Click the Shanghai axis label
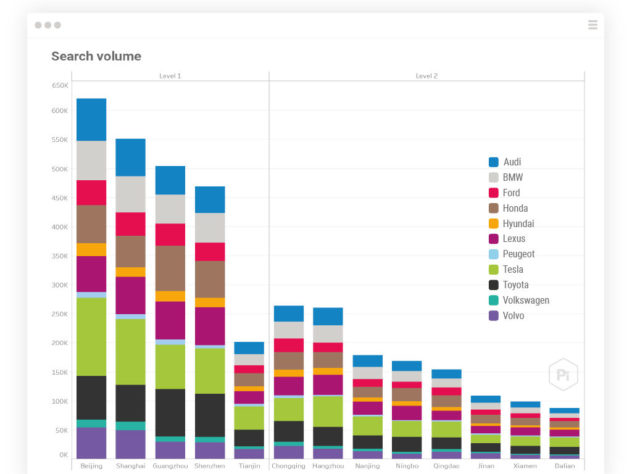Image resolution: width=632 pixels, height=474 pixels. (x=131, y=466)
